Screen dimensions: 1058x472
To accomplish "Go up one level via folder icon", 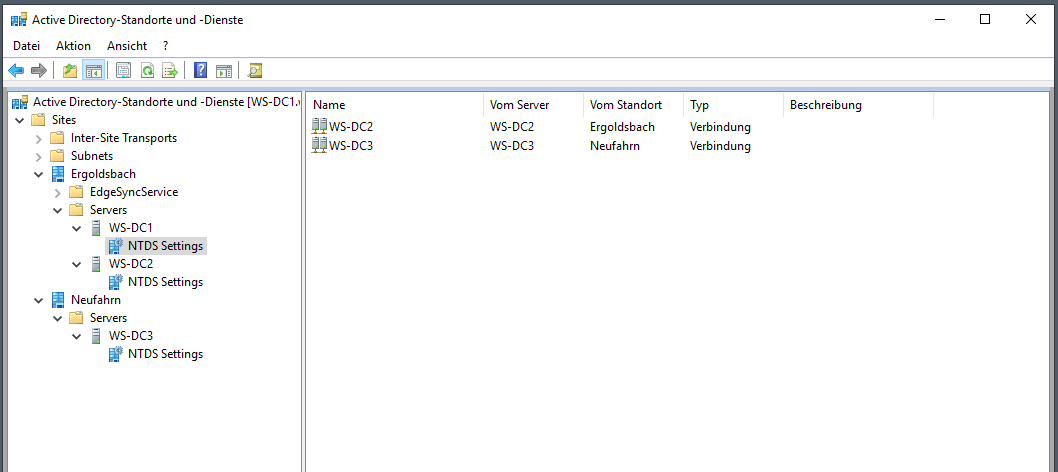I will click(69, 70).
